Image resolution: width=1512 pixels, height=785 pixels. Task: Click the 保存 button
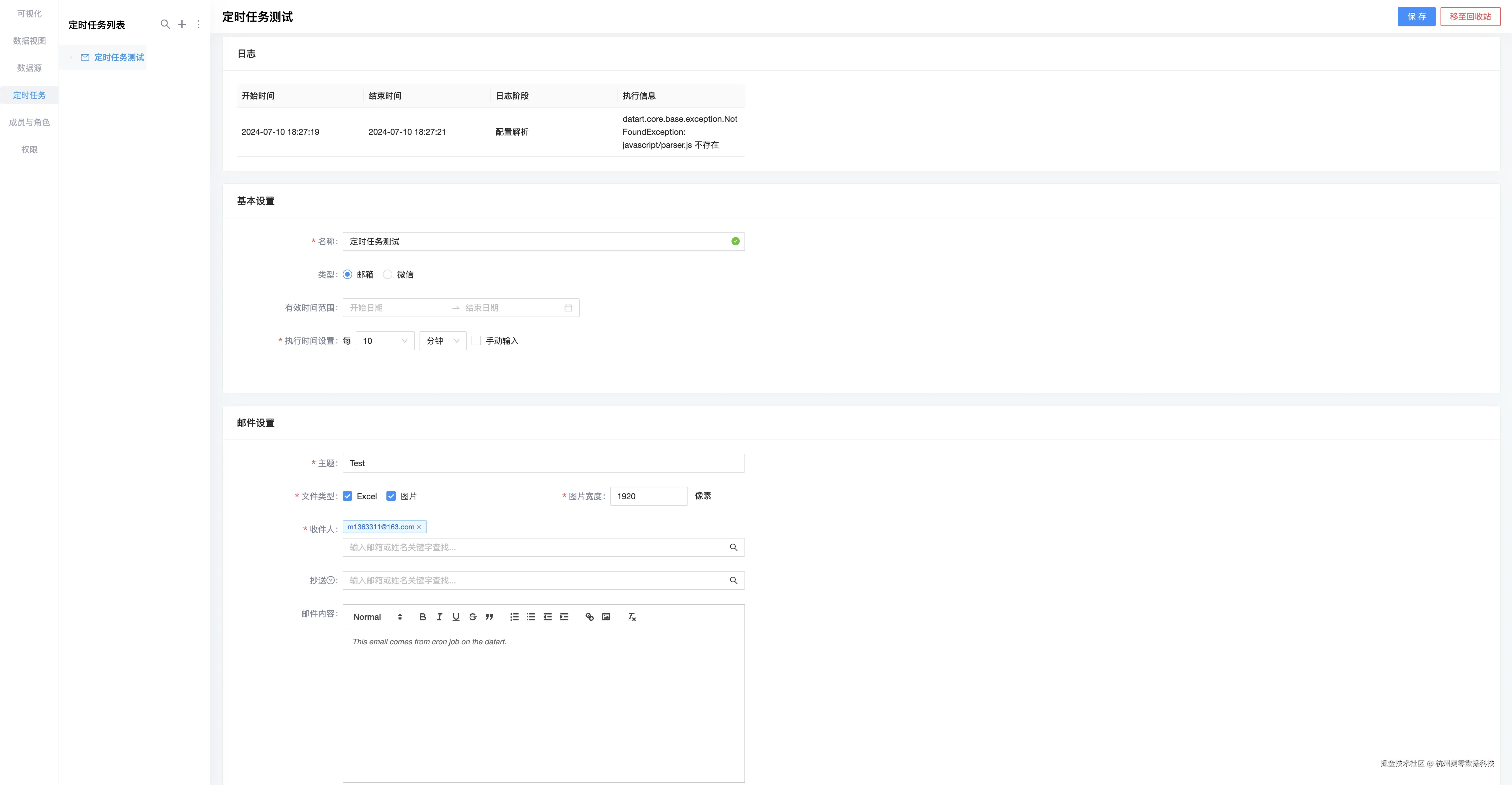tap(1416, 17)
